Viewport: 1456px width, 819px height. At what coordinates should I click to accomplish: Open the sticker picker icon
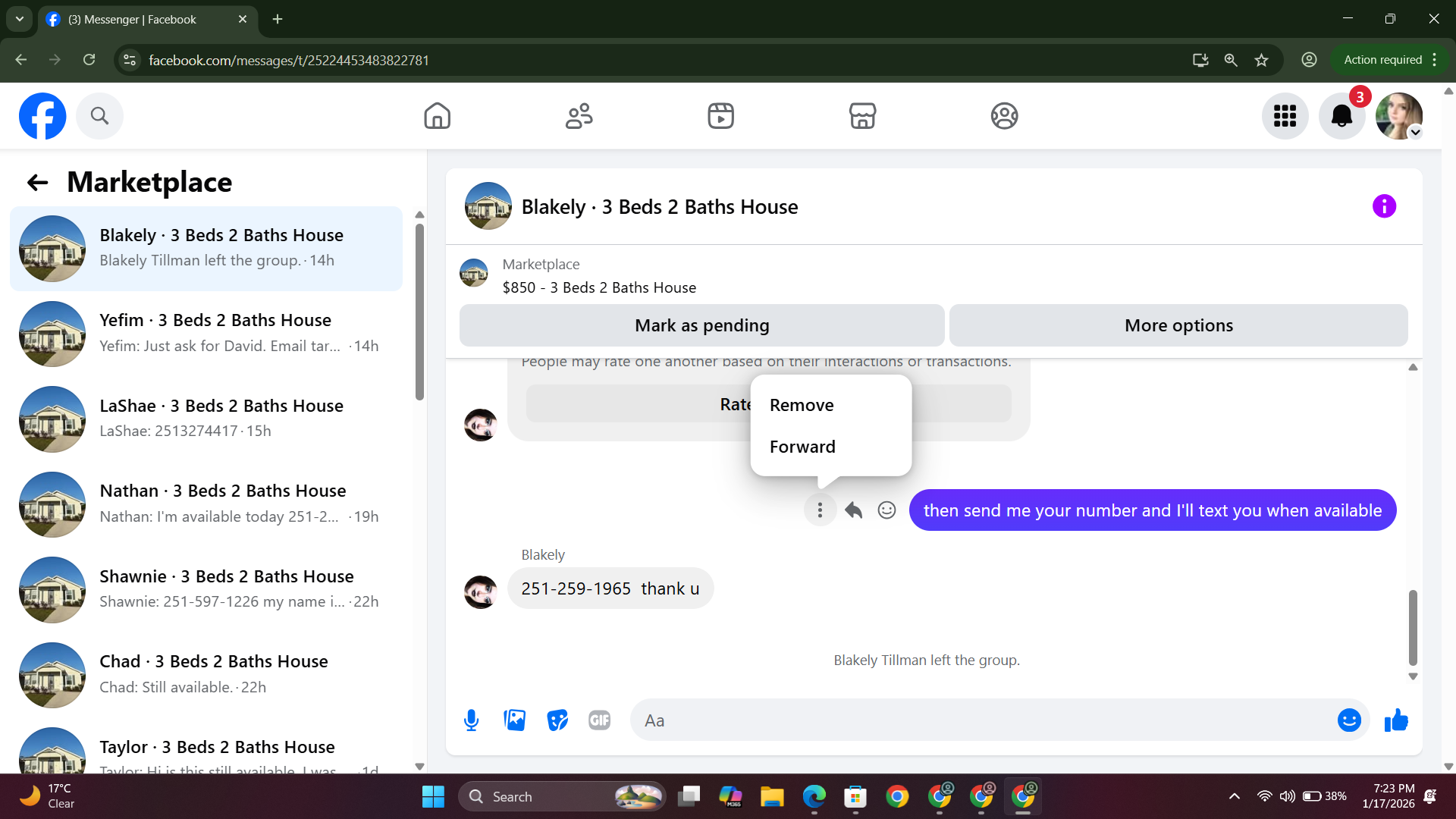tap(557, 720)
